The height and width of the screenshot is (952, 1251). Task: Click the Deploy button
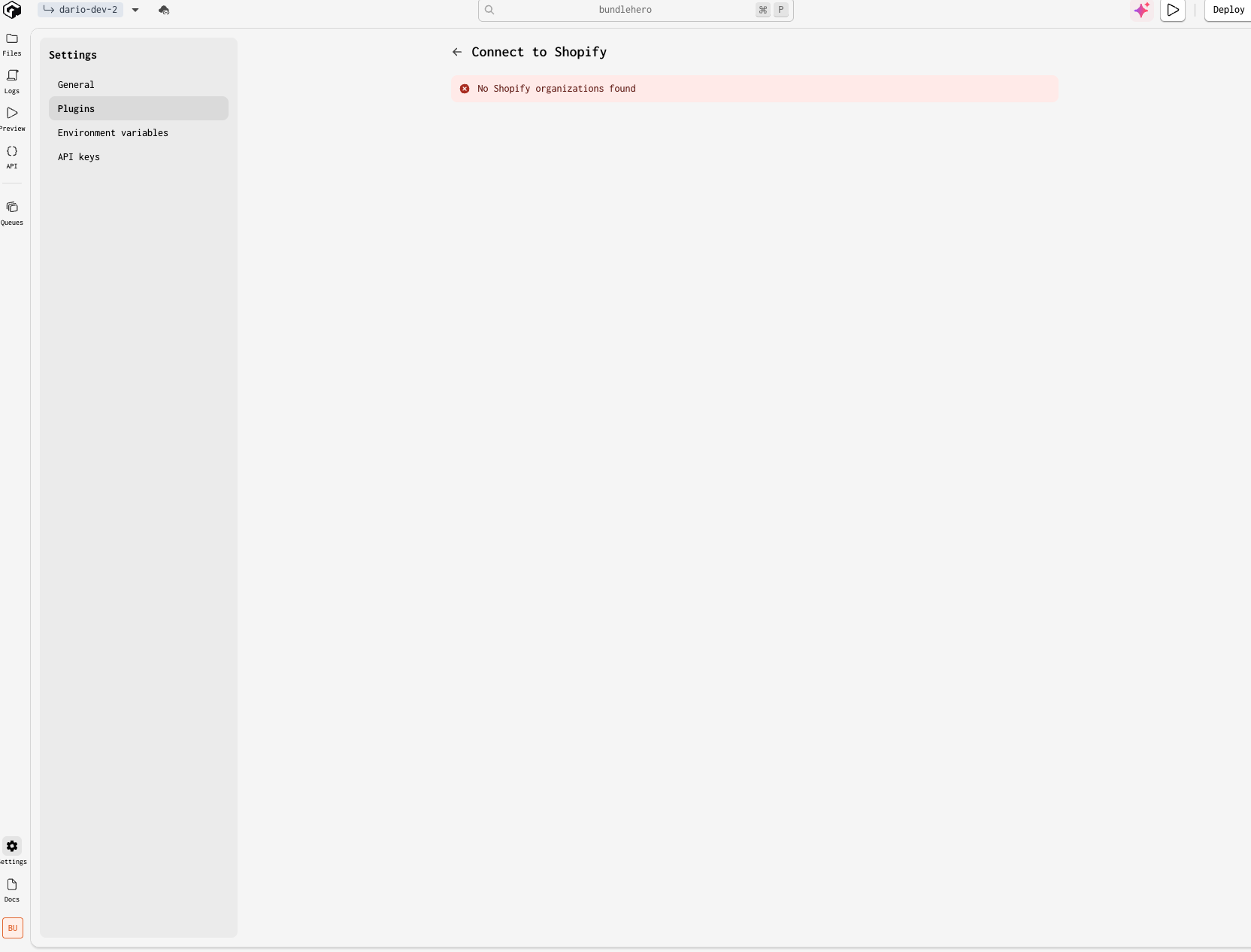tap(1228, 10)
